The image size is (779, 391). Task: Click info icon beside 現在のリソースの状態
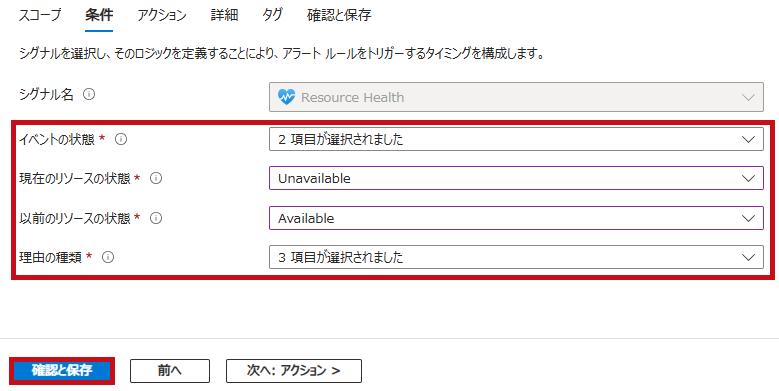156,178
